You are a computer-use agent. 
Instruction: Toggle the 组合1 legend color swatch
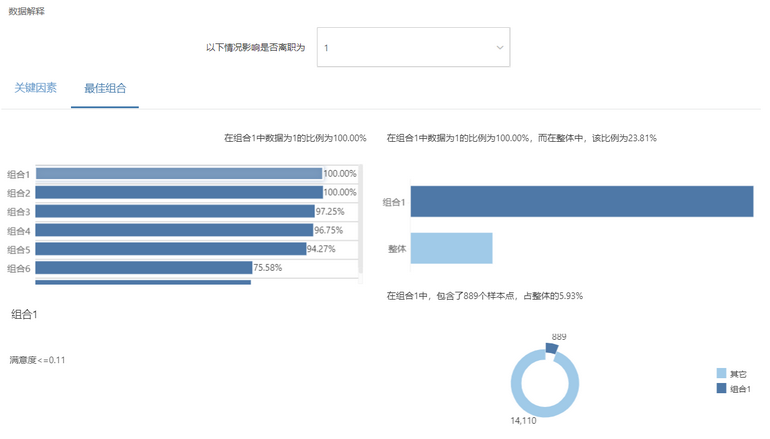click(721, 388)
